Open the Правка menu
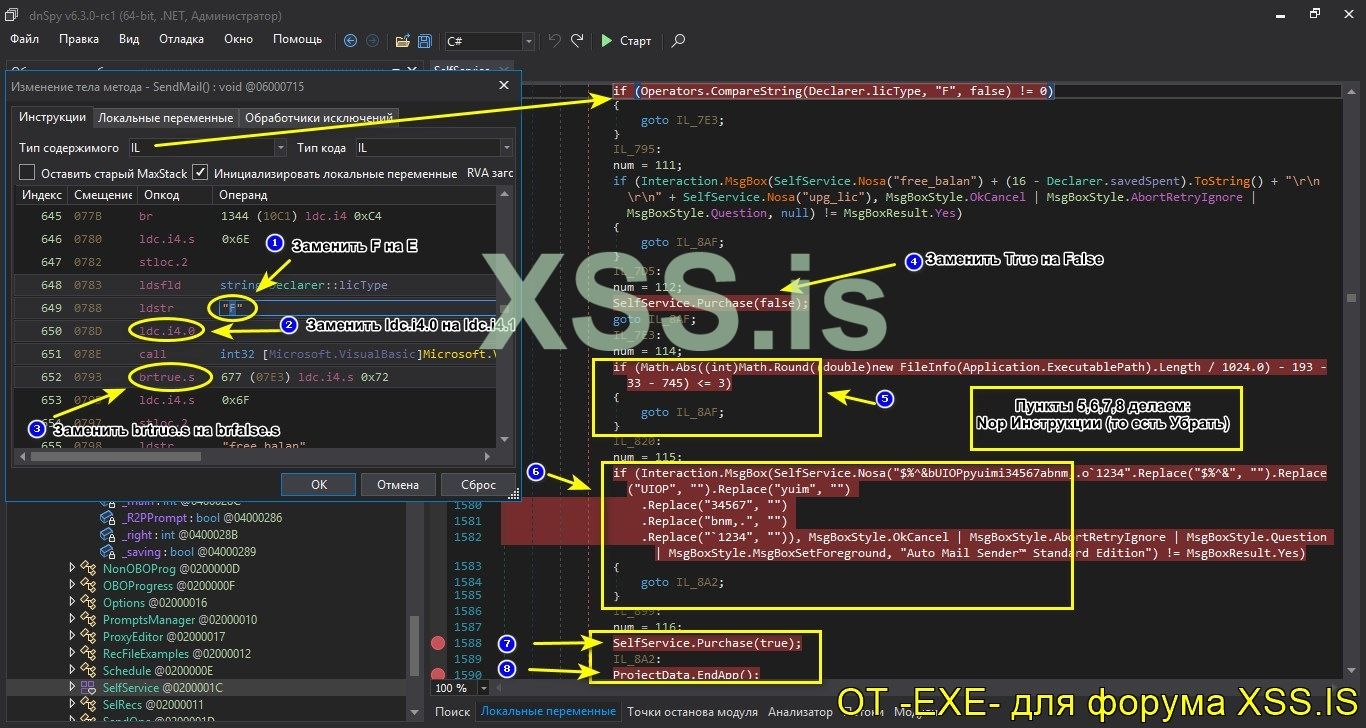This screenshot has width=1366, height=728. [x=79, y=39]
